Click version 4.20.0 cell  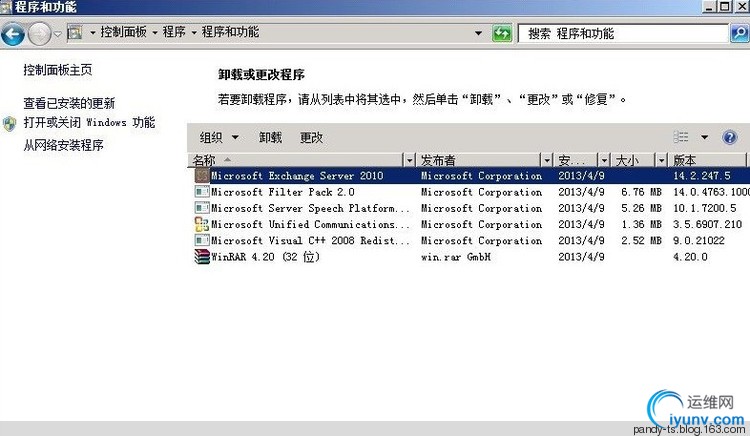coord(690,257)
